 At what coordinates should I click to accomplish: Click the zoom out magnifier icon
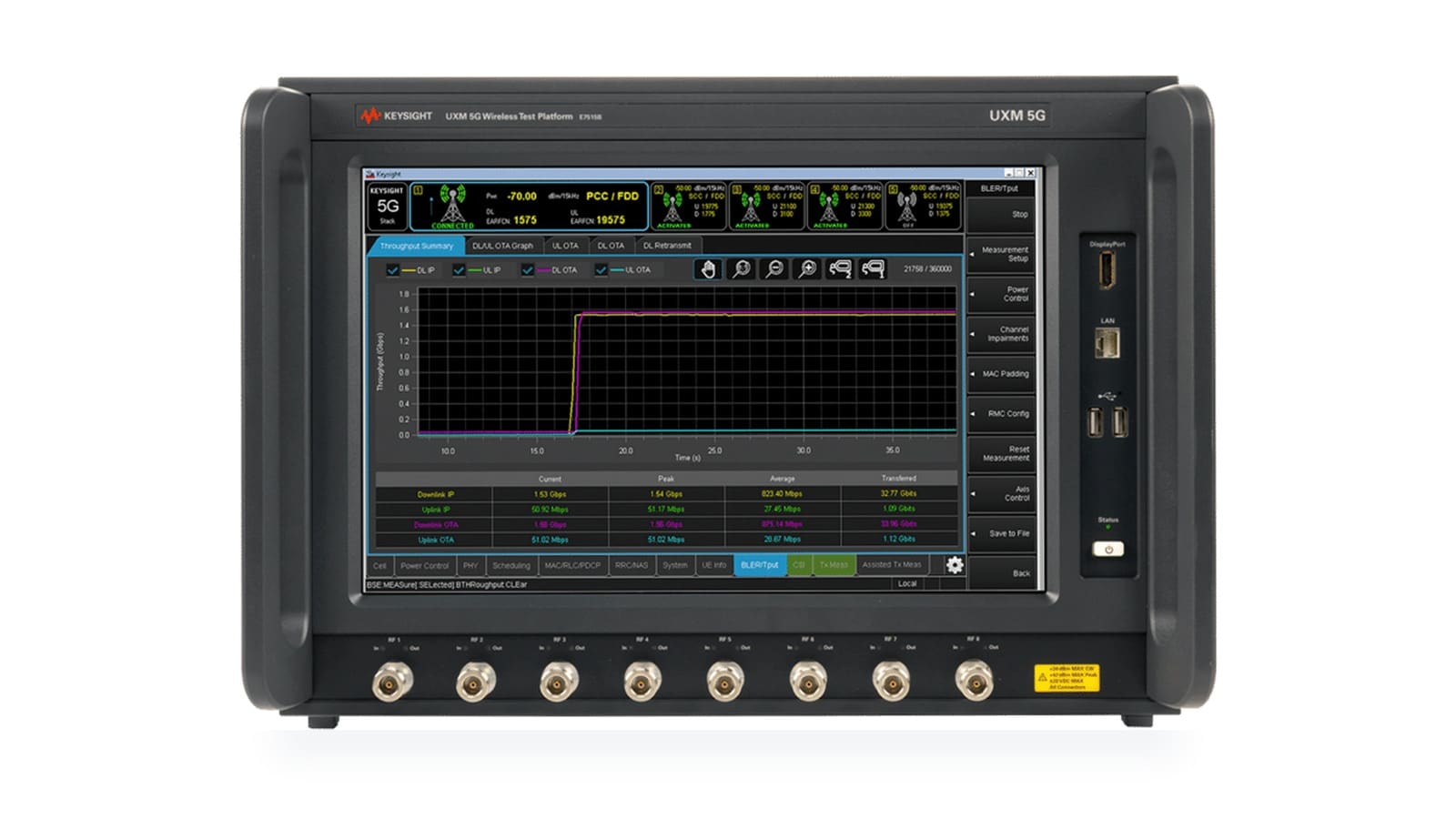[773, 268]
